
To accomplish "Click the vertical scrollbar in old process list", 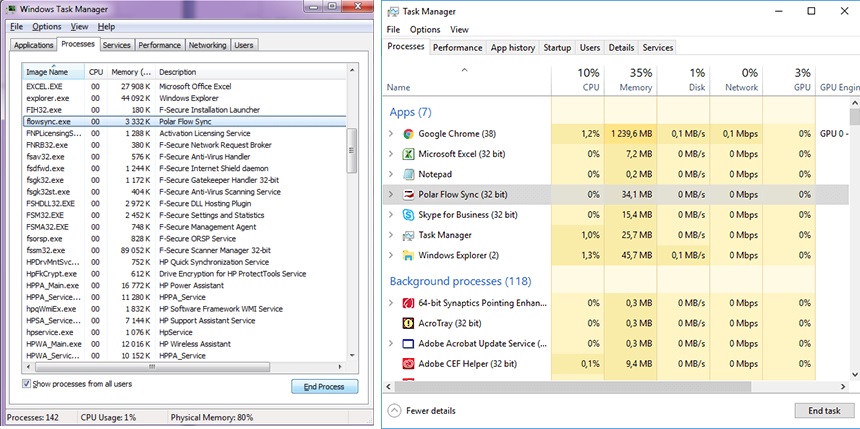I will 352,151.
